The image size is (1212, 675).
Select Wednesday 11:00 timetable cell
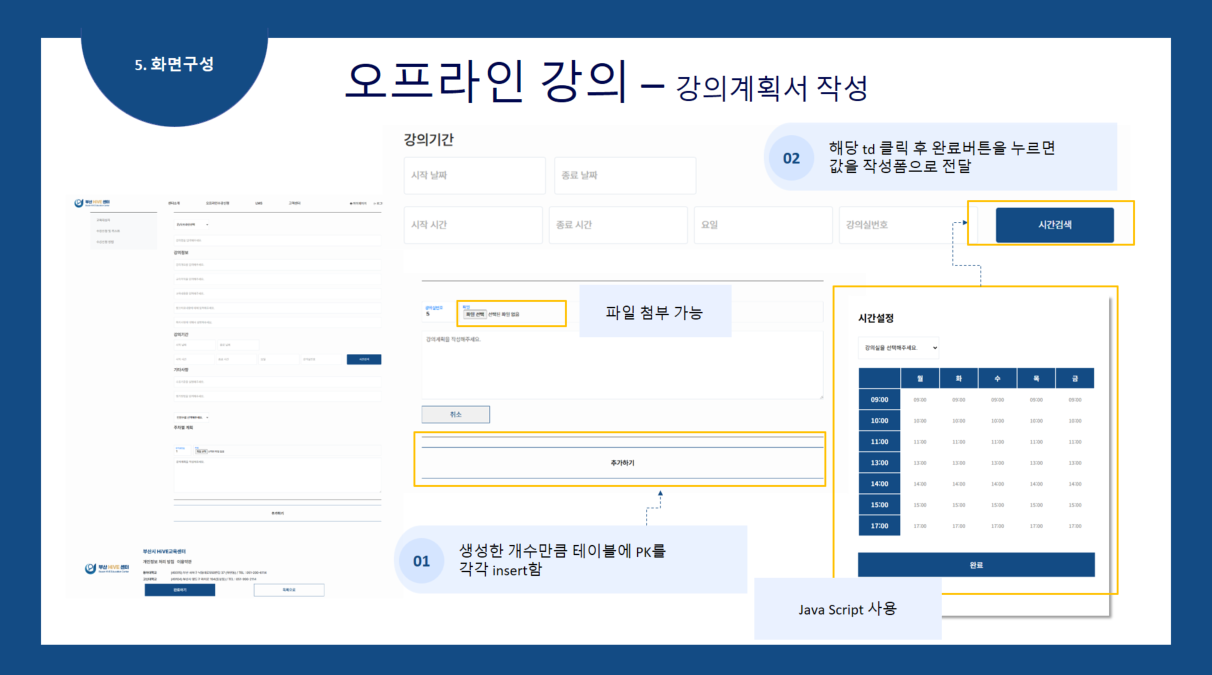tap(997, 442)
